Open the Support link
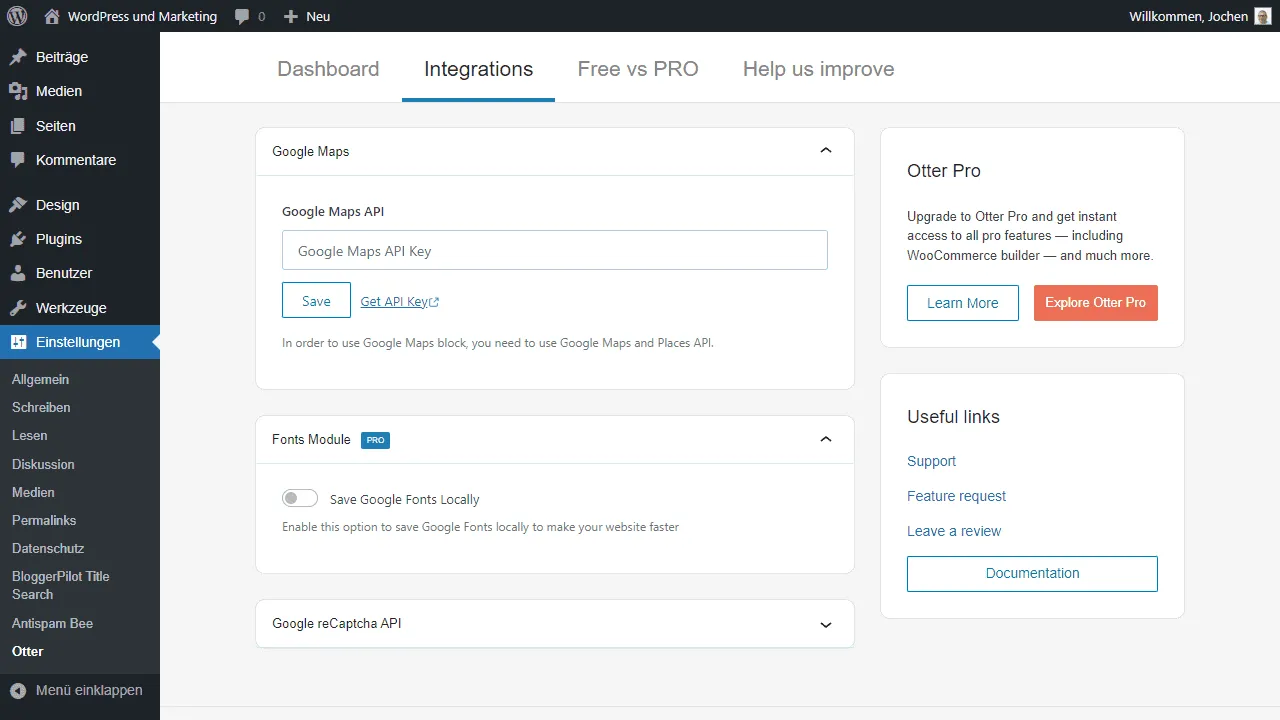The image size is (1280, 720). pyautogui.click(x=931, y=461)
